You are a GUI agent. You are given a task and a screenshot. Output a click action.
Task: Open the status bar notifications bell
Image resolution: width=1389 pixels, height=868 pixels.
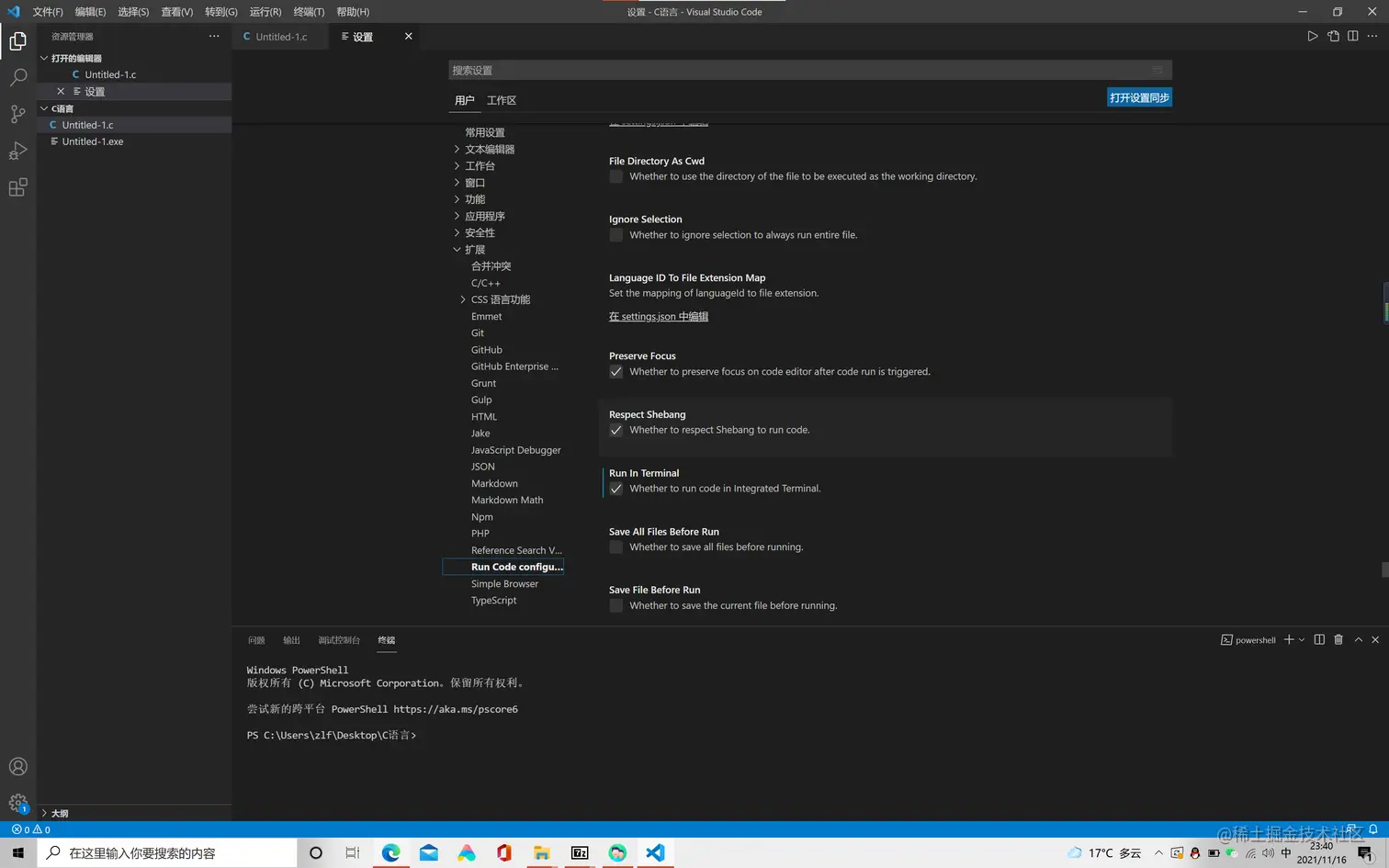click(x=1373, y=829)
